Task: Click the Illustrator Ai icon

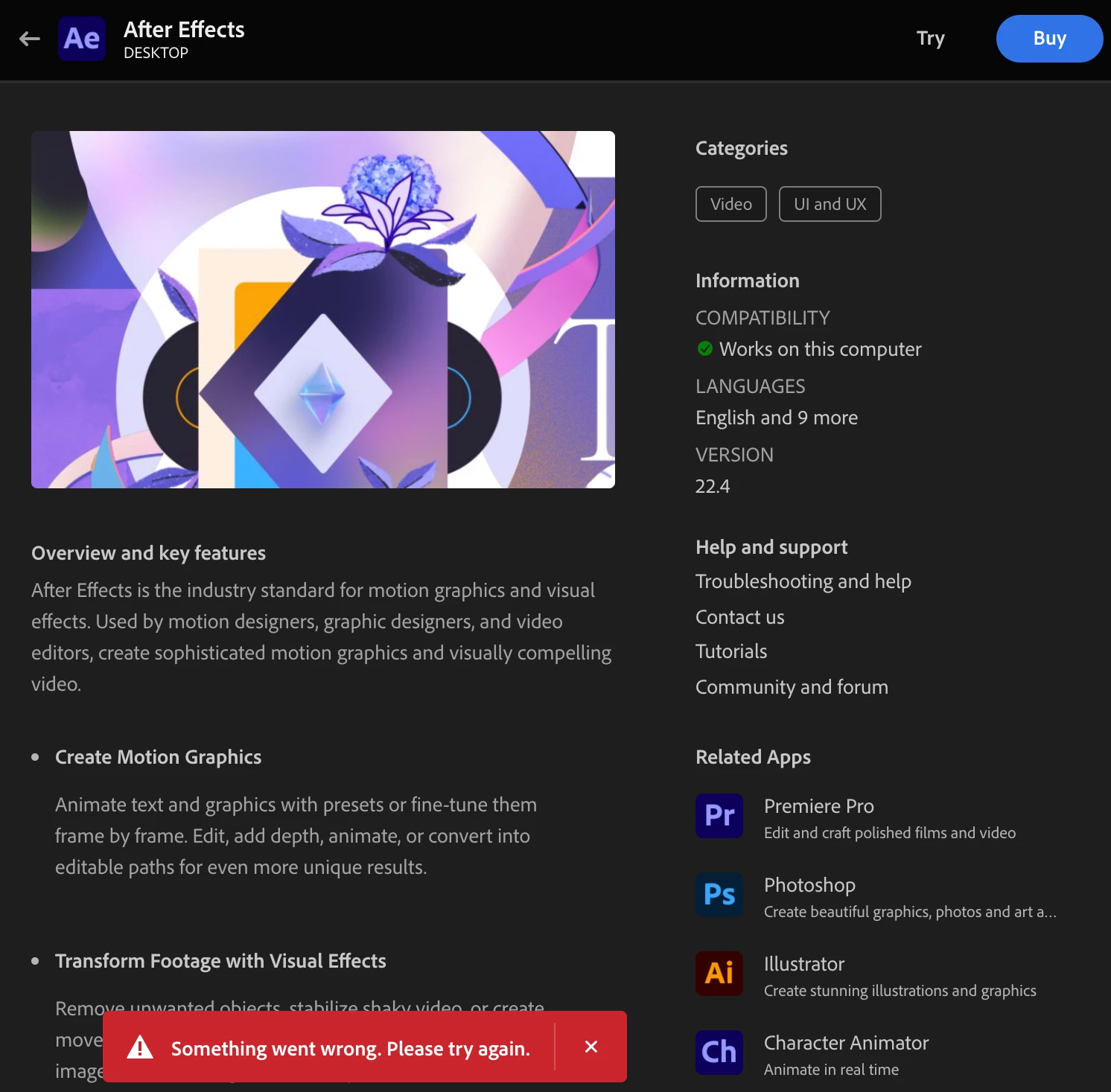Action: pos(719,974)
